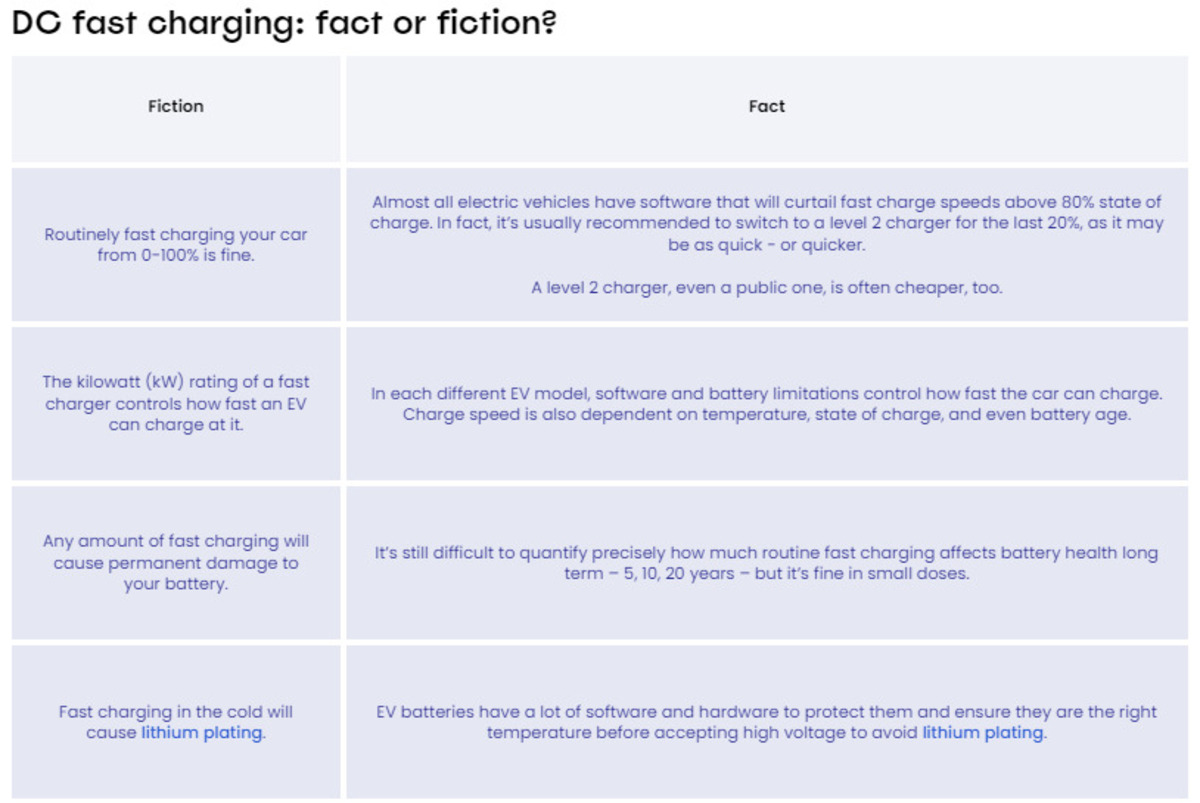
Task: Open the lithium plating link in Fact column
Action: point(984,733)
